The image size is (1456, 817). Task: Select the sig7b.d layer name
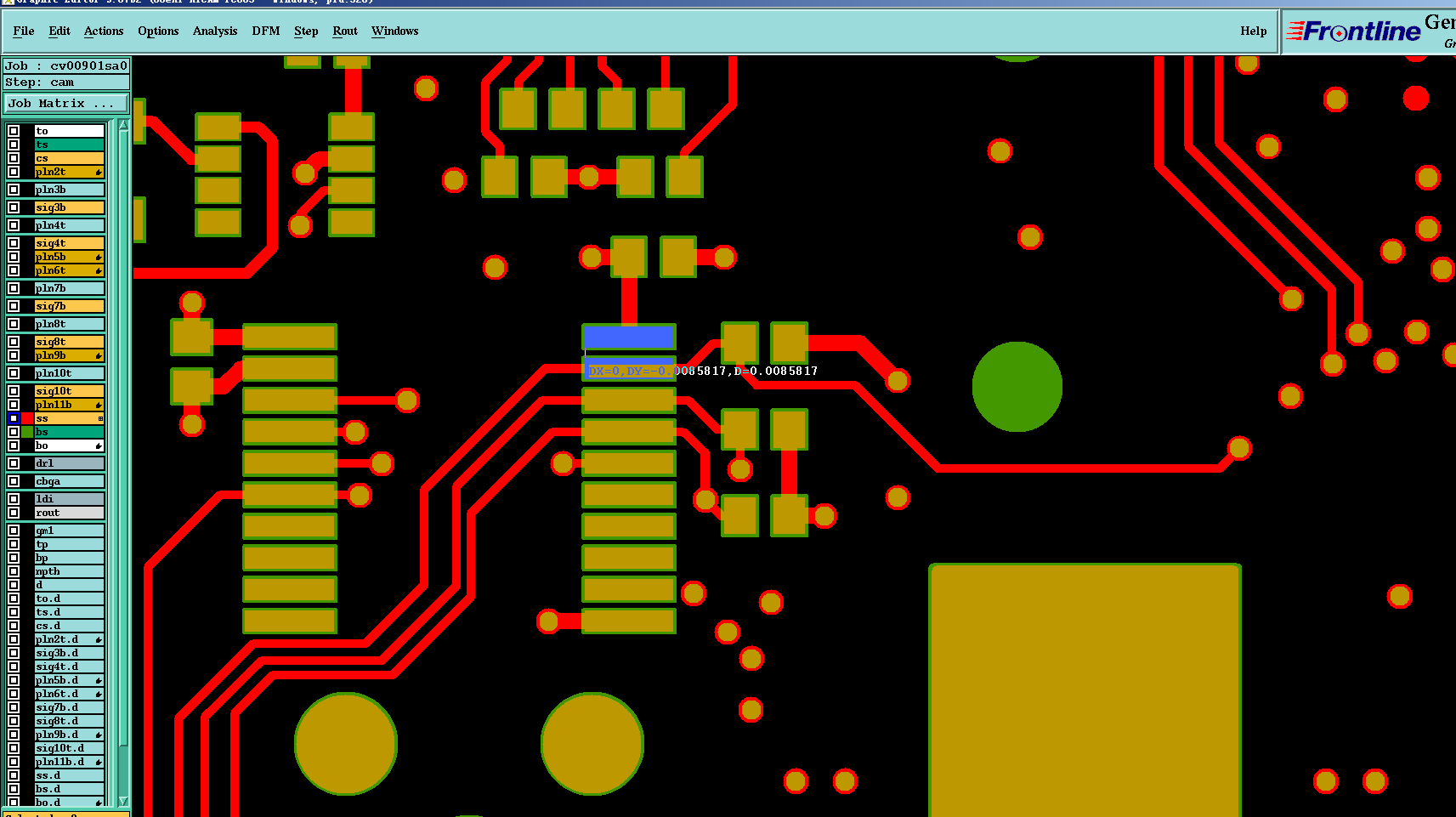click(x=69, y=707)
